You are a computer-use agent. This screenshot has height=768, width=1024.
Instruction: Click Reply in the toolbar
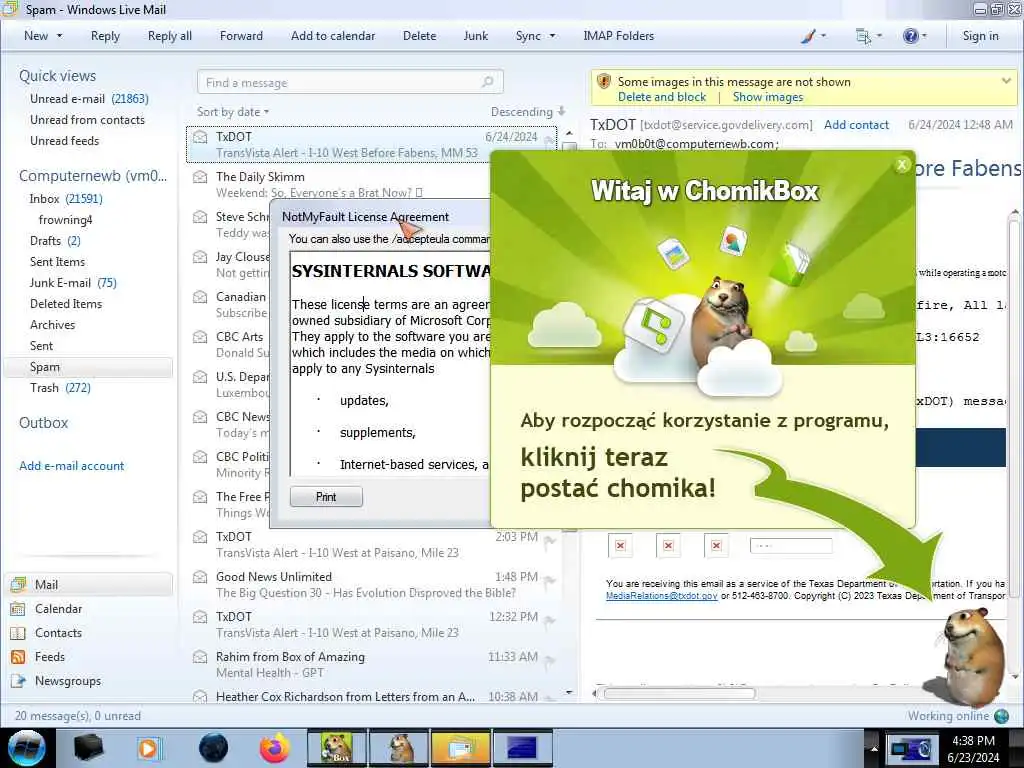pyautogui.click(x=105, y=36)
